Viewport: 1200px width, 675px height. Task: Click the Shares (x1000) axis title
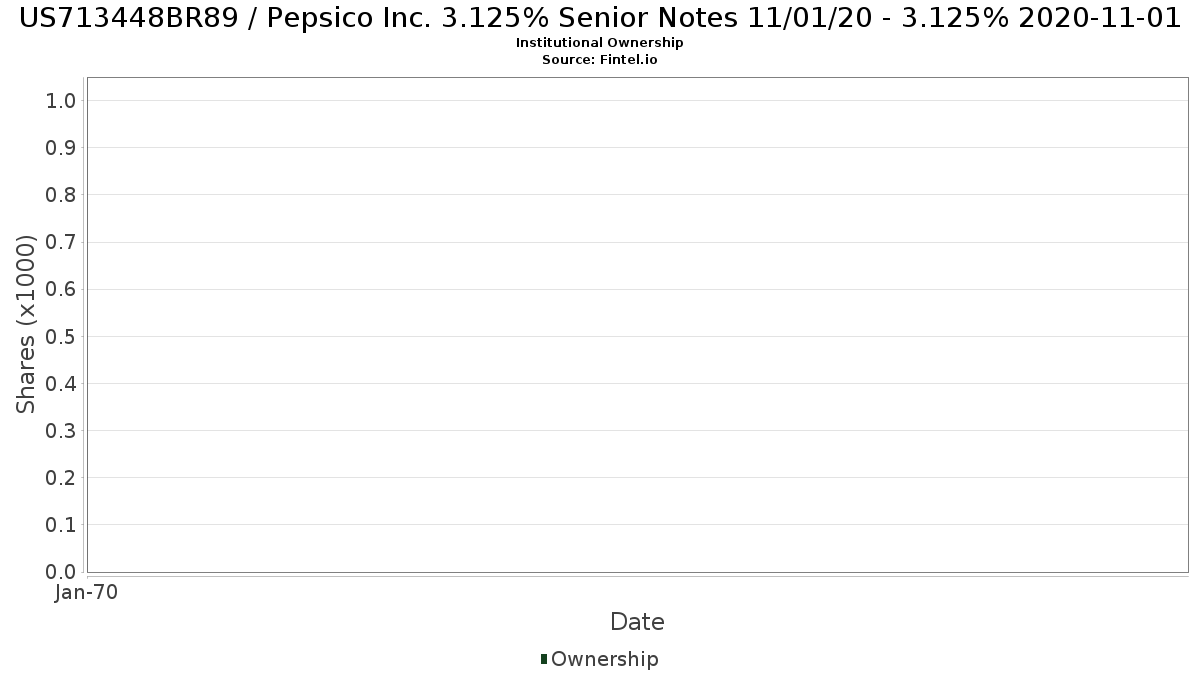click(x=26, y=324)
